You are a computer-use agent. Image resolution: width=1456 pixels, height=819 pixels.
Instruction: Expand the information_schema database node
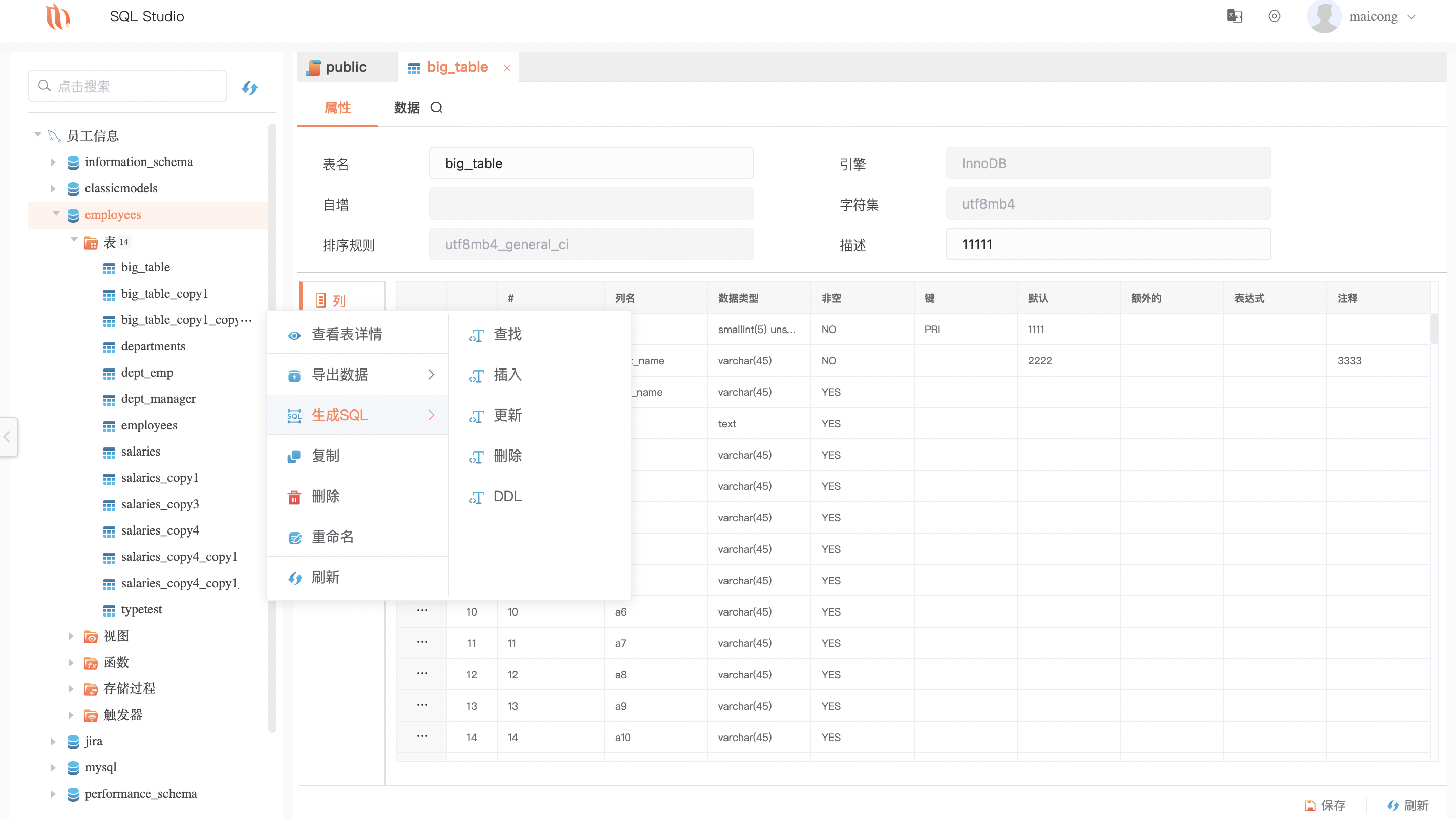[53, 162]
